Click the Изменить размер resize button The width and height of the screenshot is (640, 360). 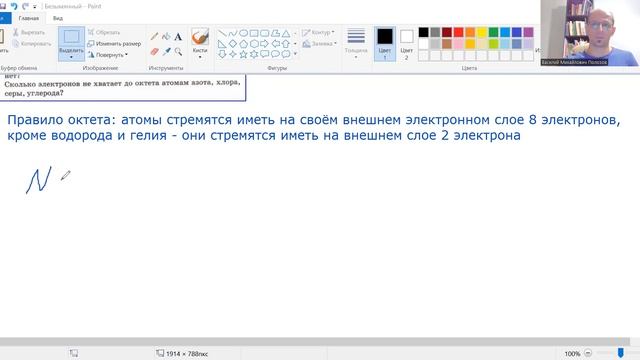tap(114, 43)
